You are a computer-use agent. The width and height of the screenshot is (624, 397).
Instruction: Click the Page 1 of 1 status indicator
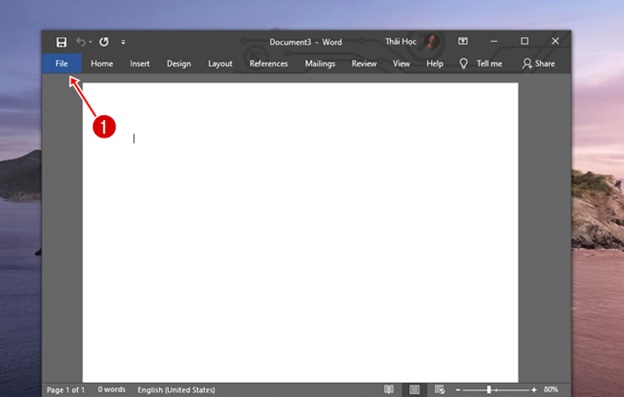tap(66, 390)
